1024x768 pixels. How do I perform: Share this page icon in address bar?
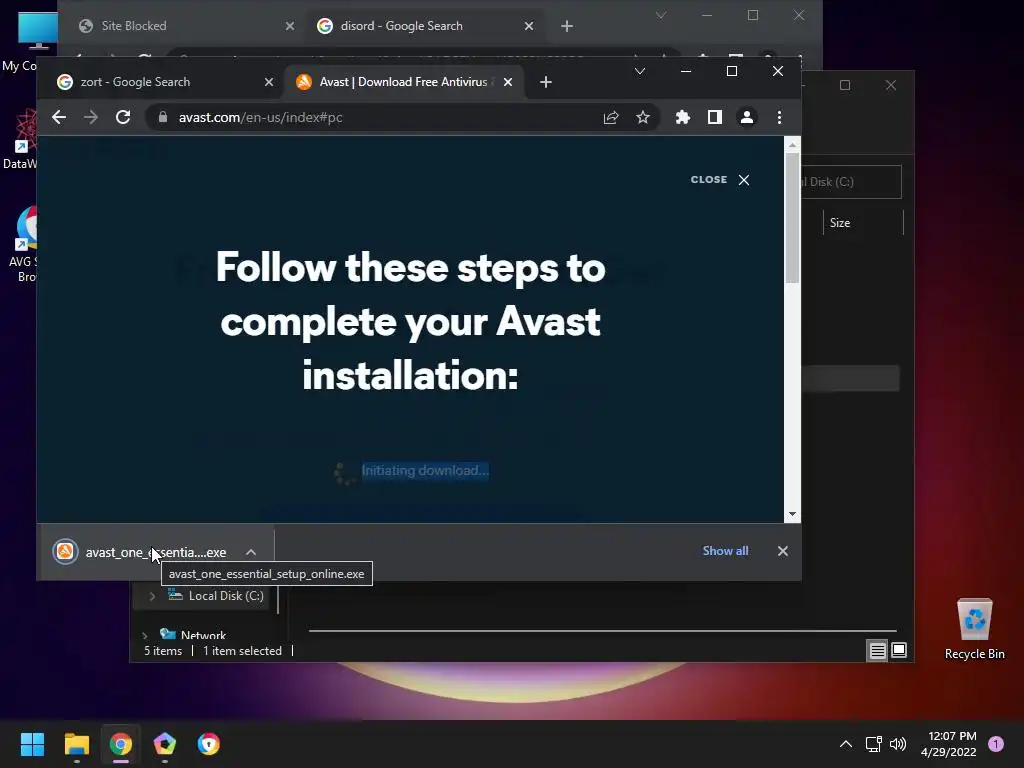[x=611, y=118]
